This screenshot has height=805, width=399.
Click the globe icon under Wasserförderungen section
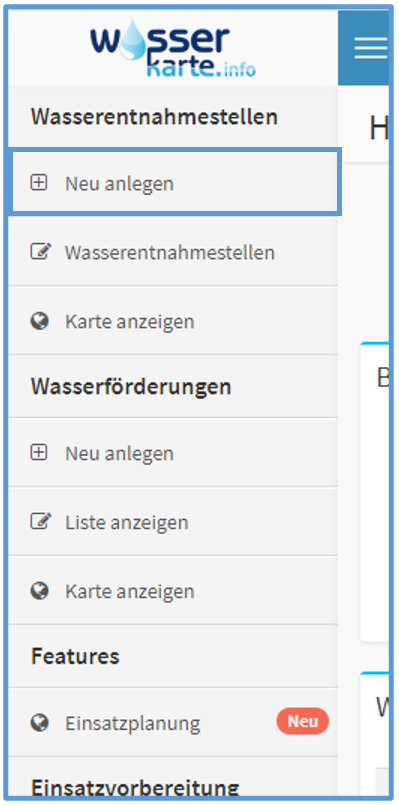tap(39, 591)
